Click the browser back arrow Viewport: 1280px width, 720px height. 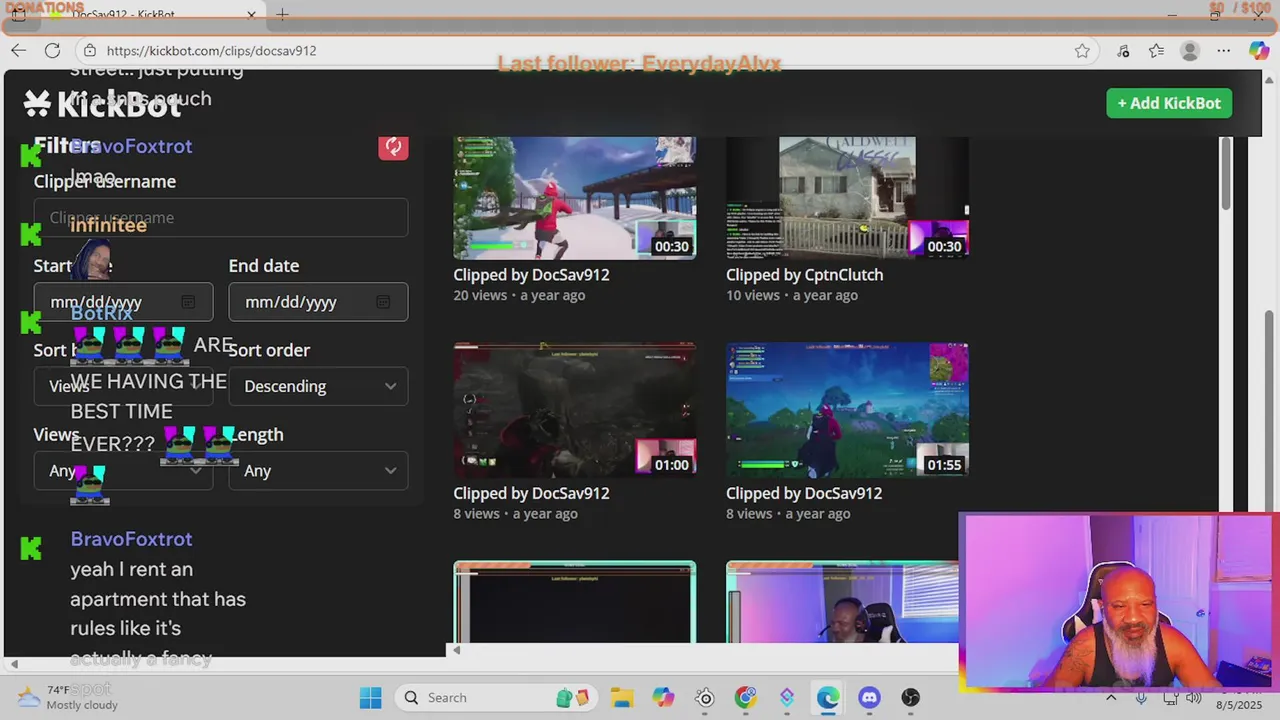click(x=19, y=50)
